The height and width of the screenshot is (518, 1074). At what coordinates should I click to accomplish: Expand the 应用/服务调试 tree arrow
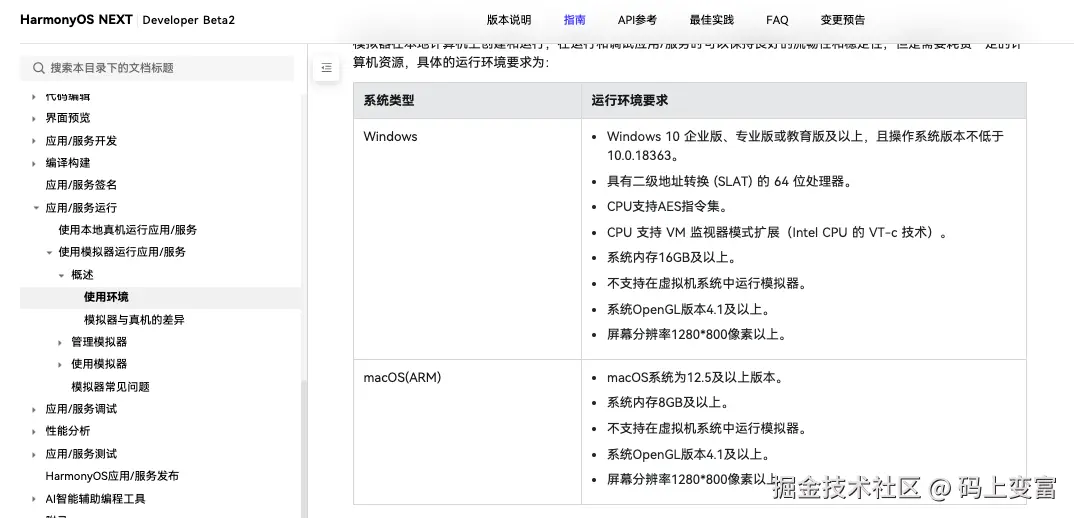click(x=34, y=410)
